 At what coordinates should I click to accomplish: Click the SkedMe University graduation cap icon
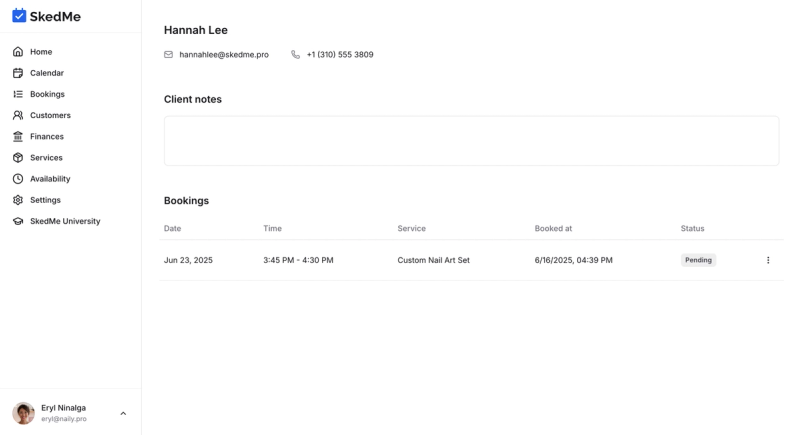coord(18,221)
